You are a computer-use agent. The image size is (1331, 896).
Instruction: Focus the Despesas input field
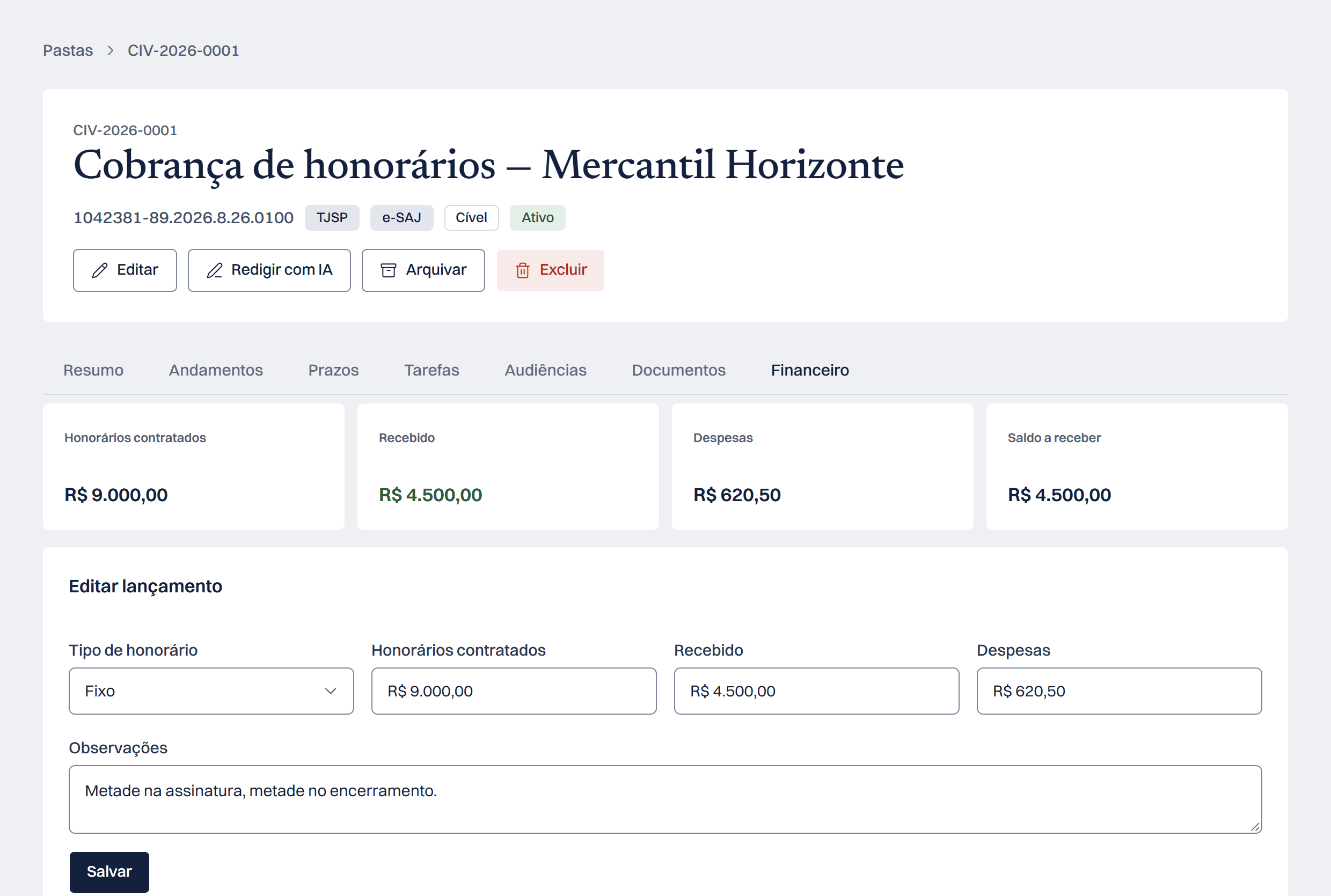[x=1119, y=691]
